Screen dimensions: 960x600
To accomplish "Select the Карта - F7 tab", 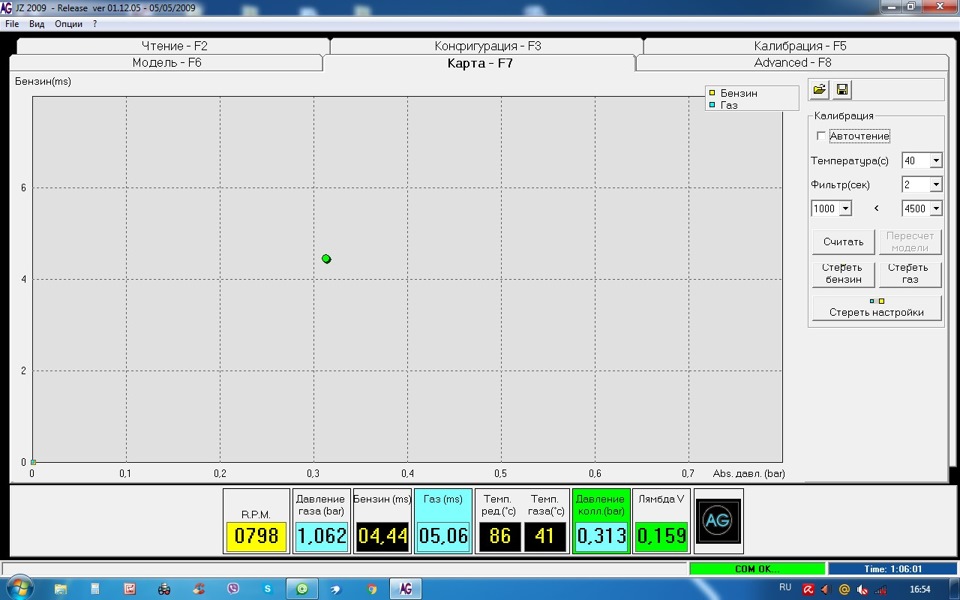I will coord(479,63).
